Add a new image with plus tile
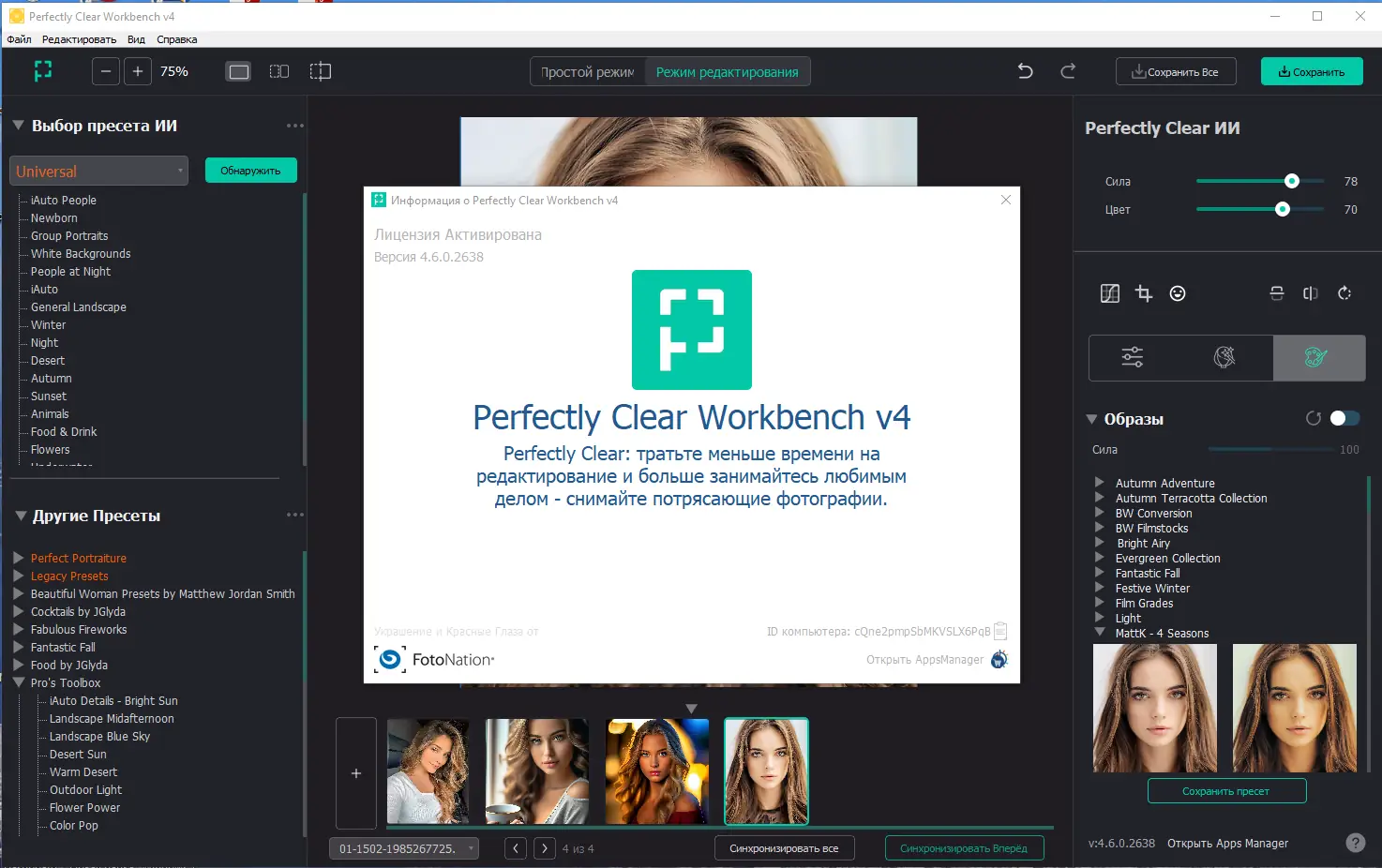This screenshot has height=868, width=1382. (x=356, y=773)
